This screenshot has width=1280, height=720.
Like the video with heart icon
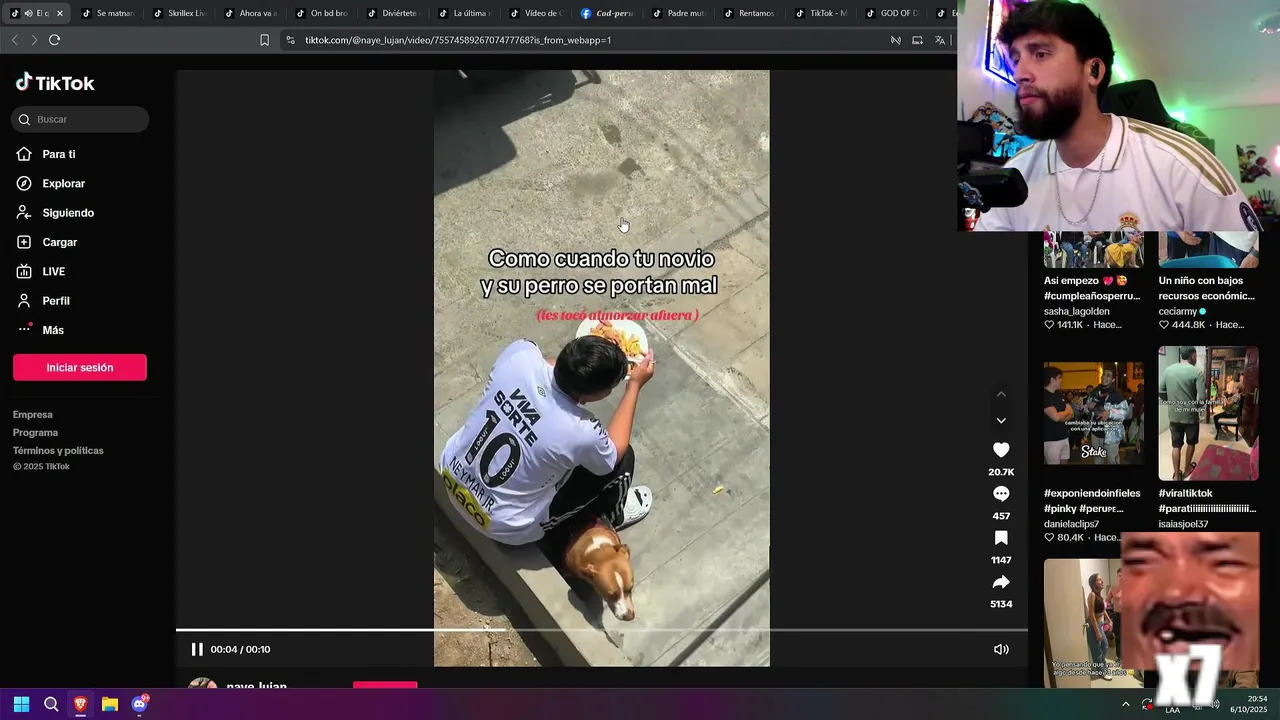click(x=1001, y=450)
